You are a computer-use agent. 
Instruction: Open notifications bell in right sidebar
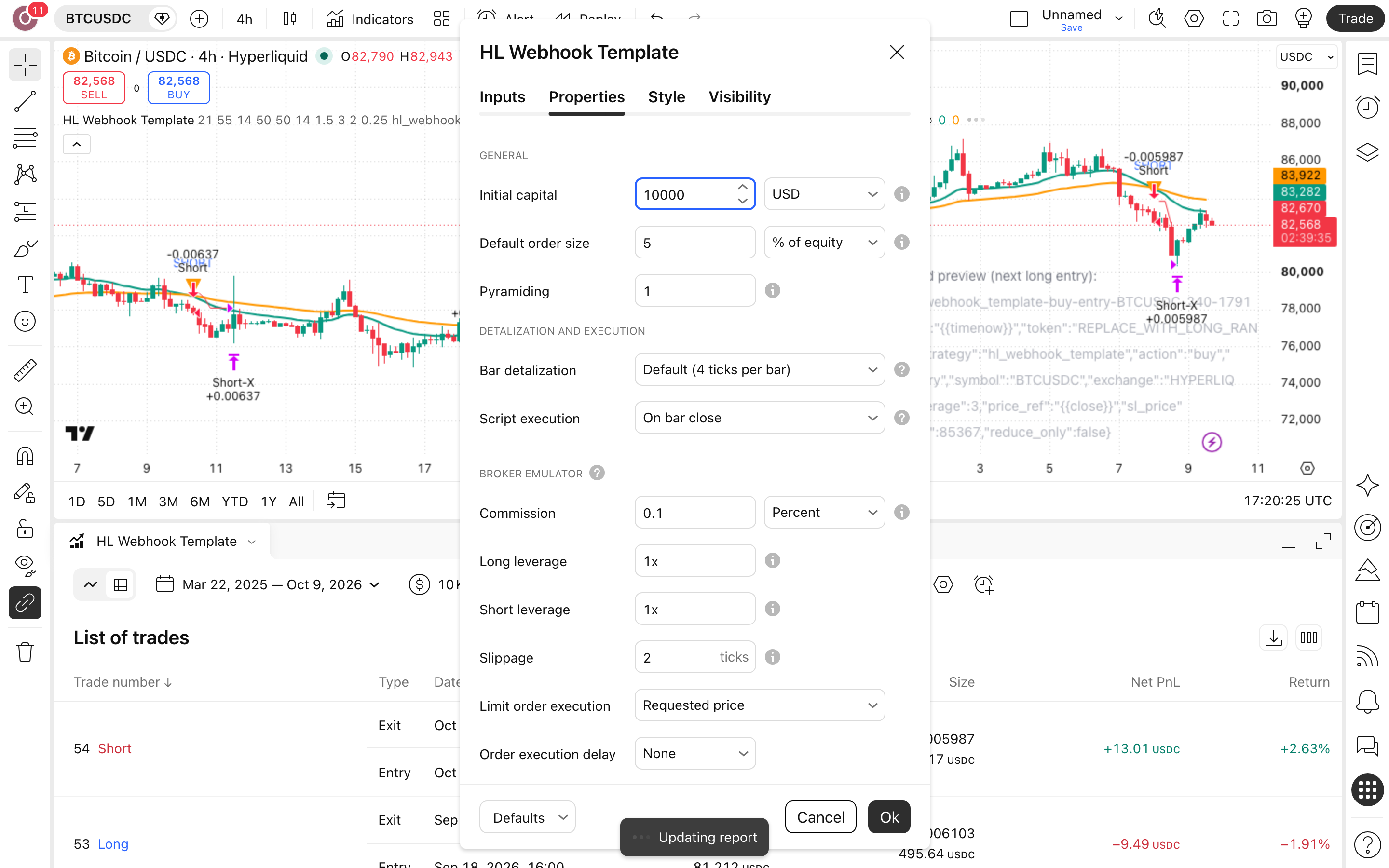click(1368, 701)
